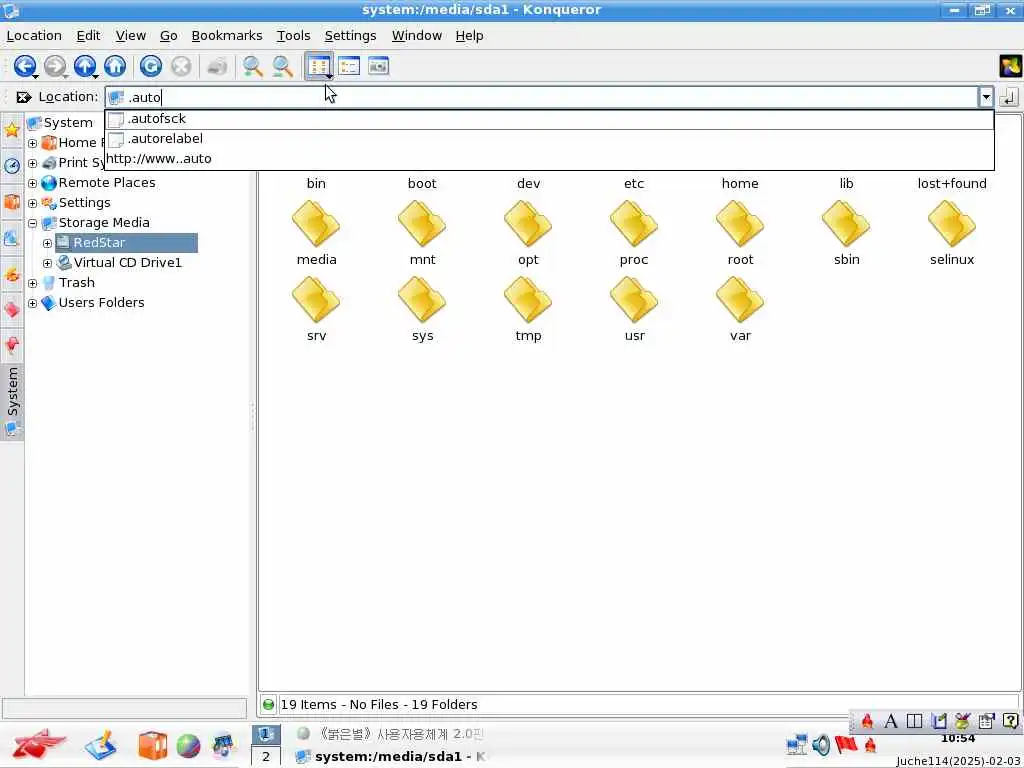
Task: Zoom out with the second magnifier icon
Action: click(282, 66)
